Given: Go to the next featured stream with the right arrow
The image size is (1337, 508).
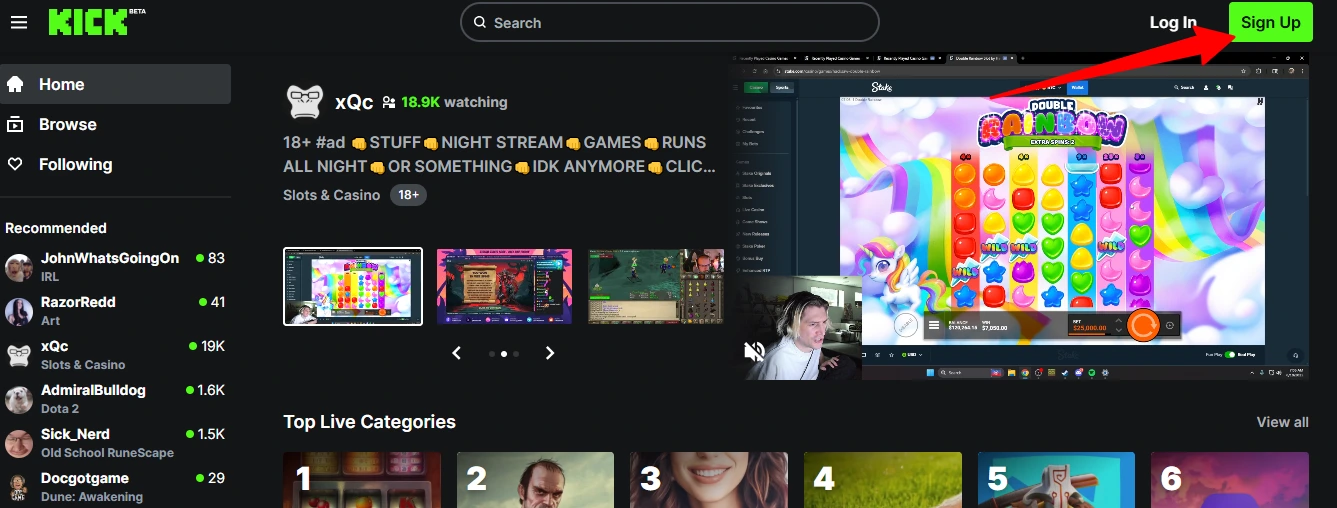Looking at the screenshot, I should [x=549, y=353].
